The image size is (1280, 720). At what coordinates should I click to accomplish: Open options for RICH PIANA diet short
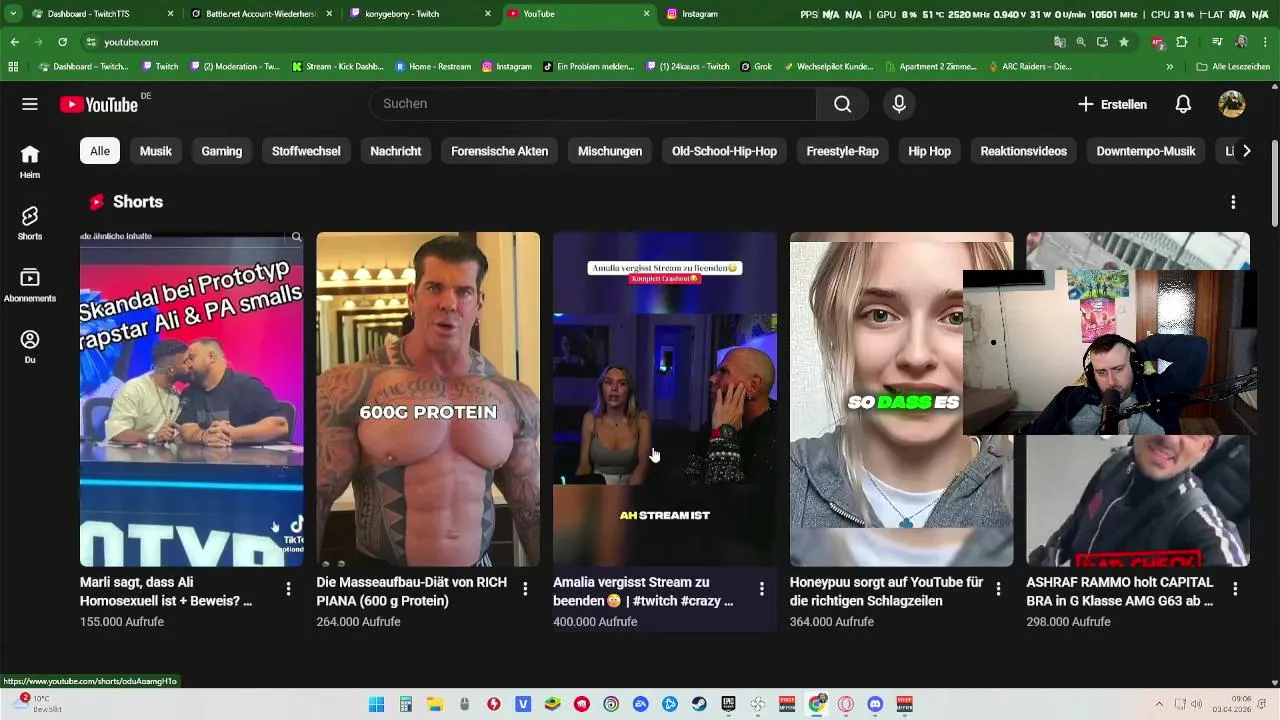tap(525, 589)
